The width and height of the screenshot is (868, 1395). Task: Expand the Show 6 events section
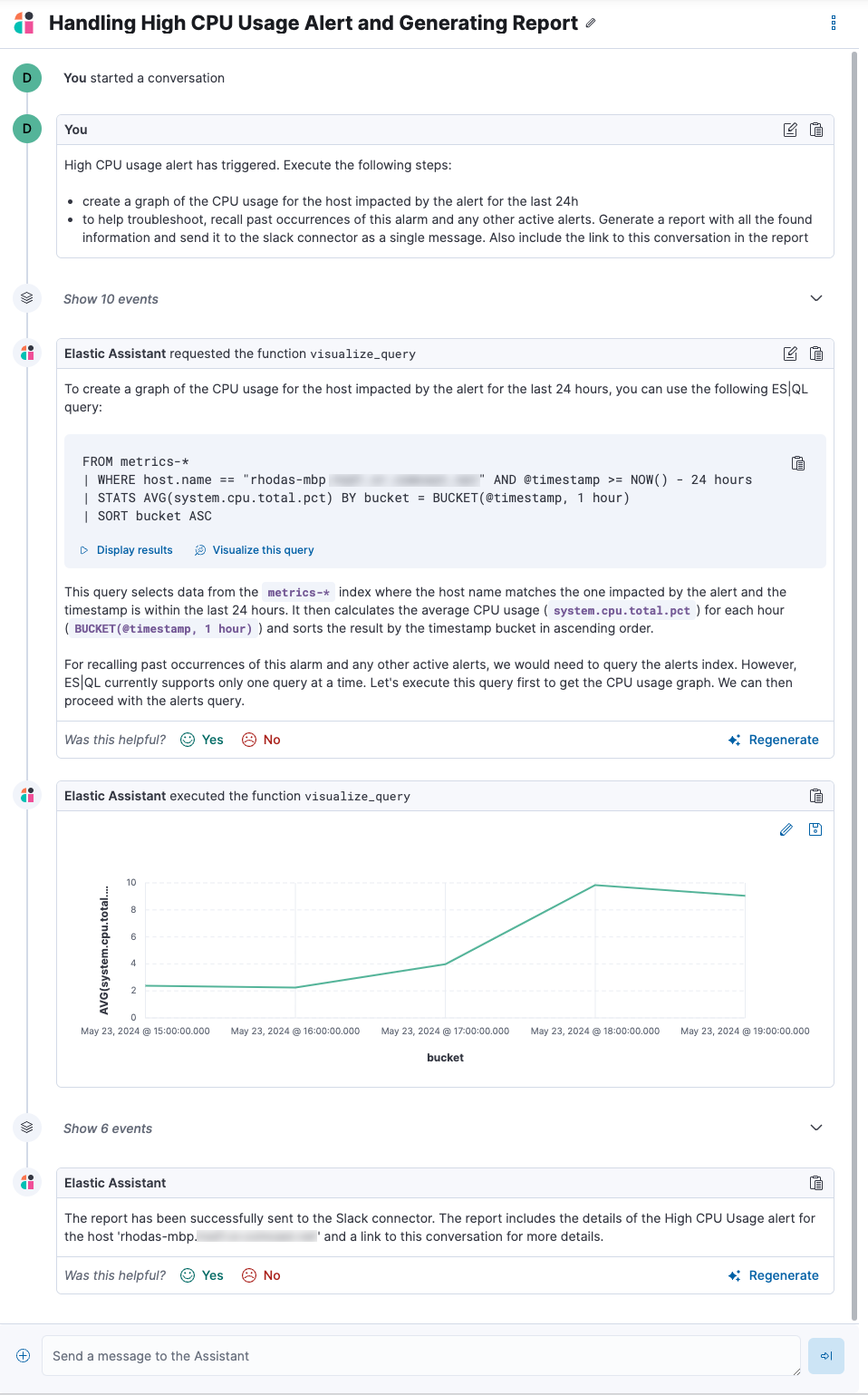(x=107, y=1128)
